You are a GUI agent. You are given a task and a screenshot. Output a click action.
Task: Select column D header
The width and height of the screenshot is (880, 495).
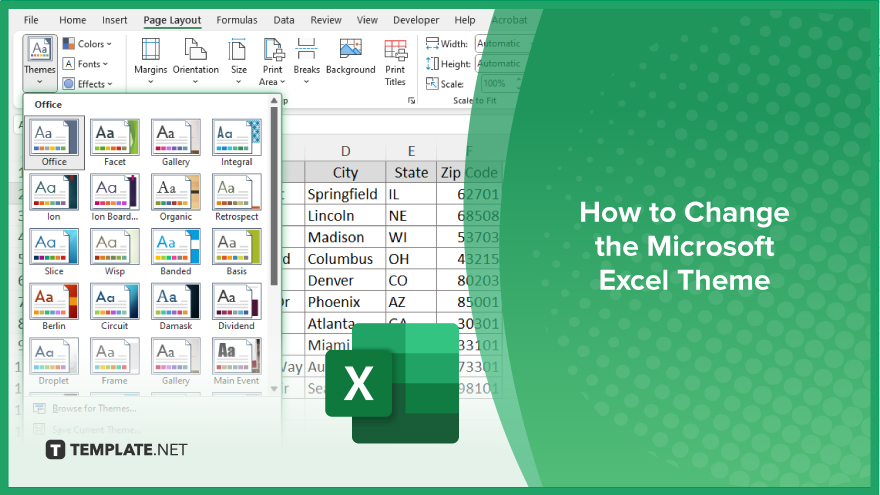click(x=345, y=151)
